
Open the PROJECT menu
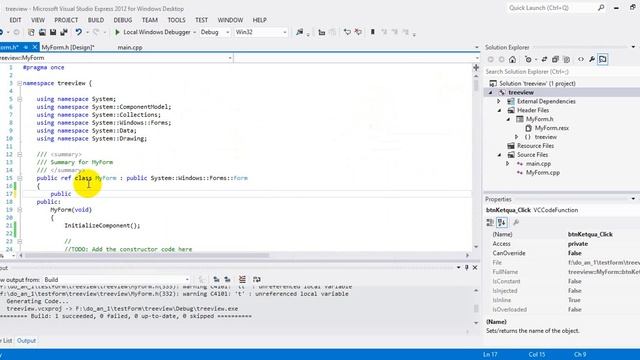(x=66, y=20)
